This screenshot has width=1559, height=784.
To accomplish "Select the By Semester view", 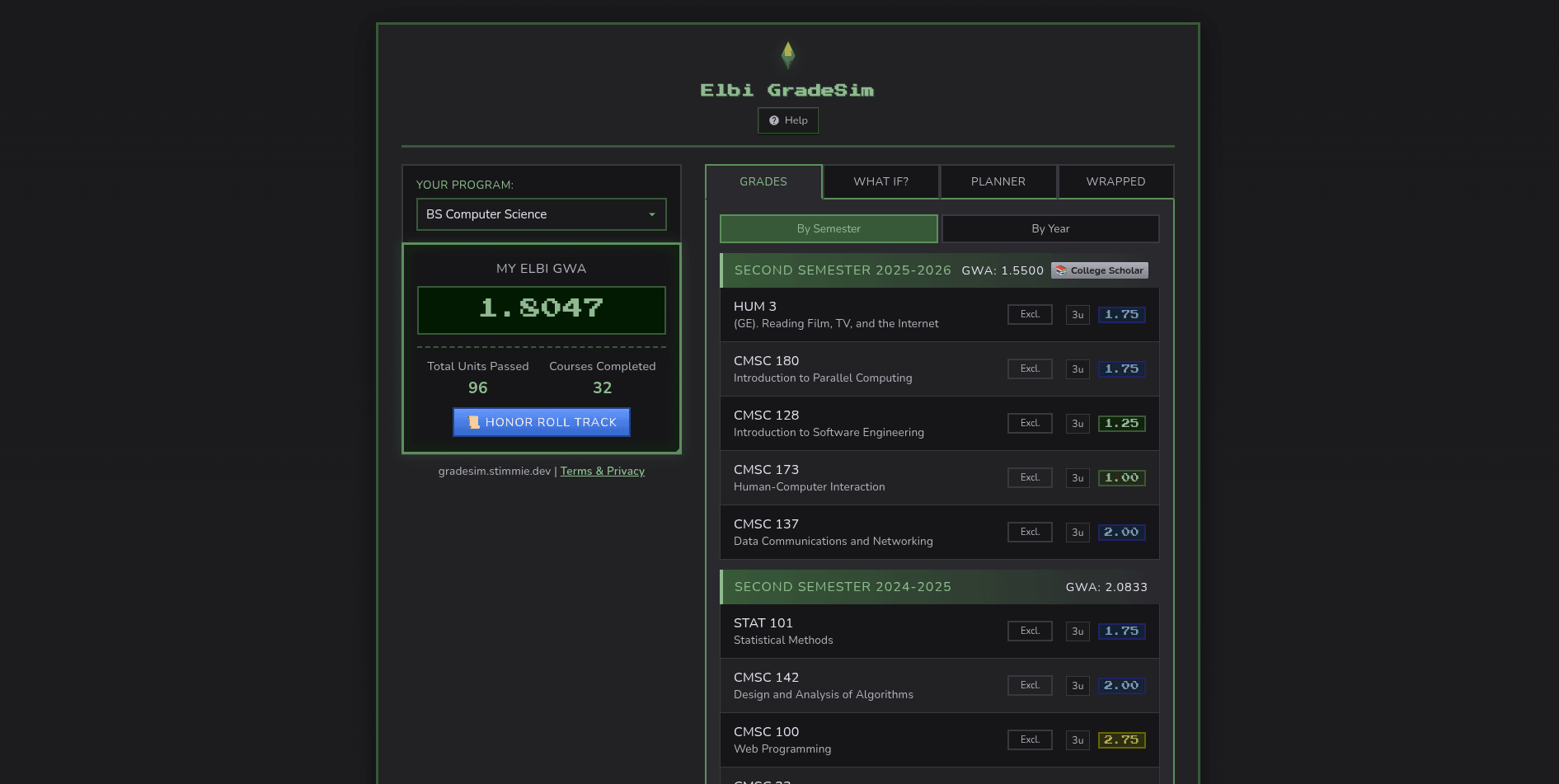I will pos(829,228).
